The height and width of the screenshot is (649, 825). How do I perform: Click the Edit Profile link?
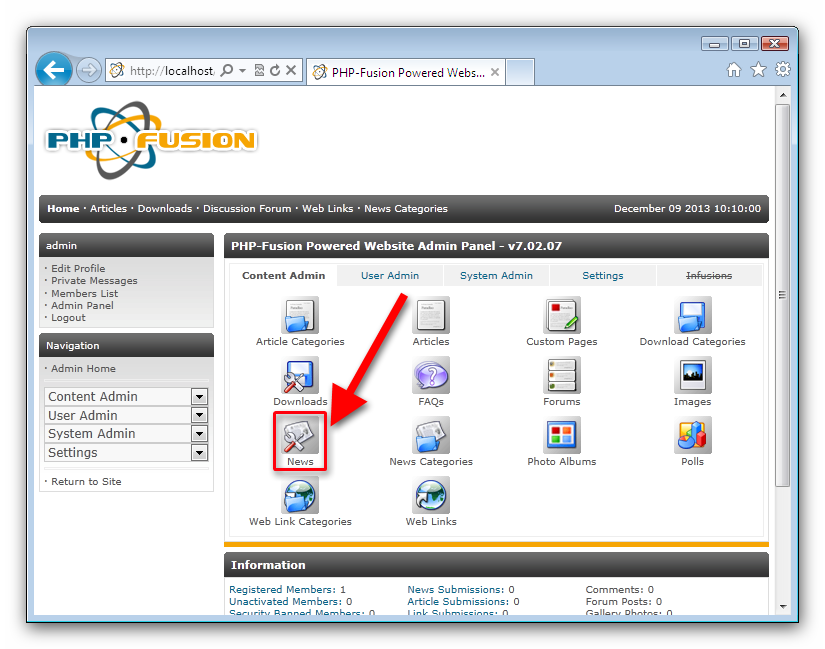(x=78, y=269)
